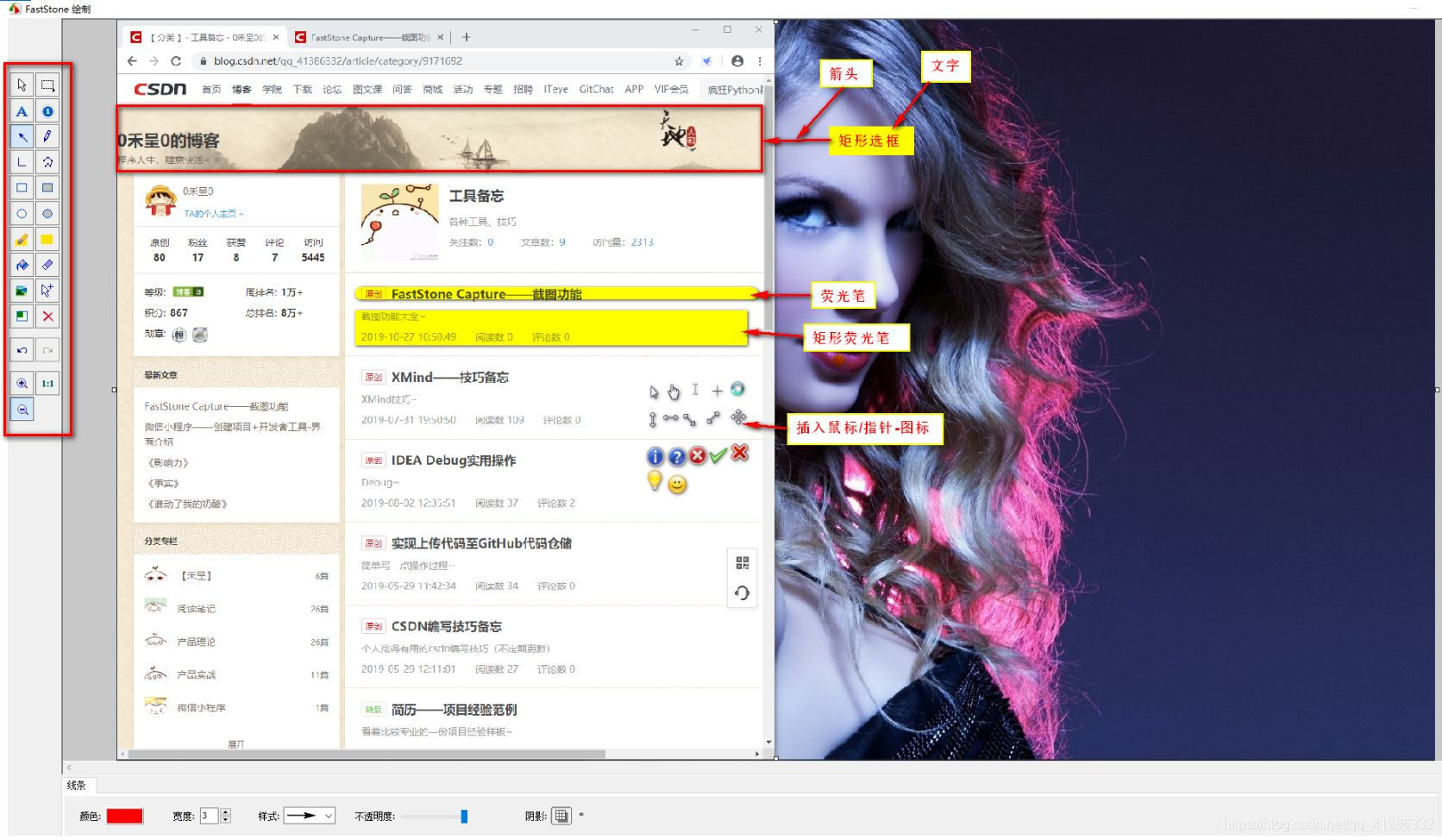Viewport: 1442px width, 840px height.
Task: Select the polygon shape tool
Action: click(47, 161)
